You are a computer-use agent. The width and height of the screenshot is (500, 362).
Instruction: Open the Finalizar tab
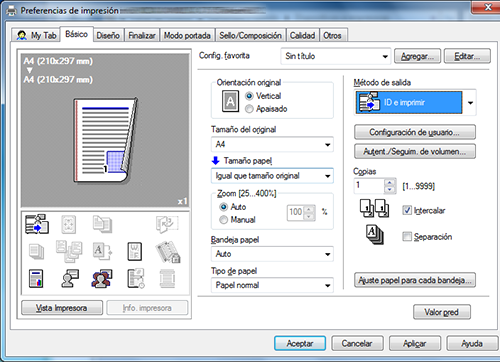coord(142,35)
